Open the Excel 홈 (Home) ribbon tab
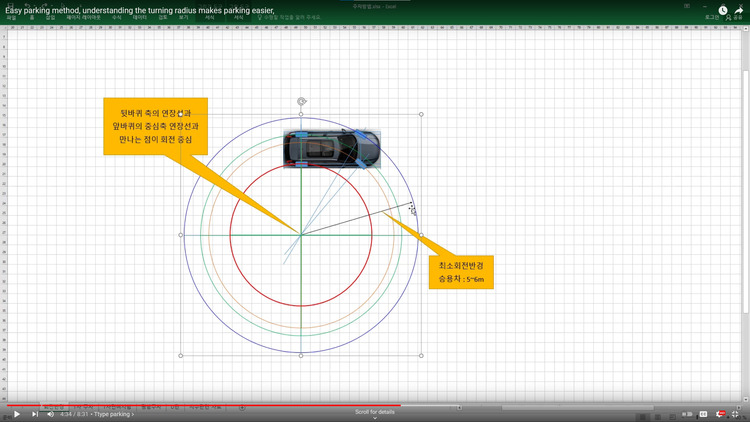 (x=32, y=18)
